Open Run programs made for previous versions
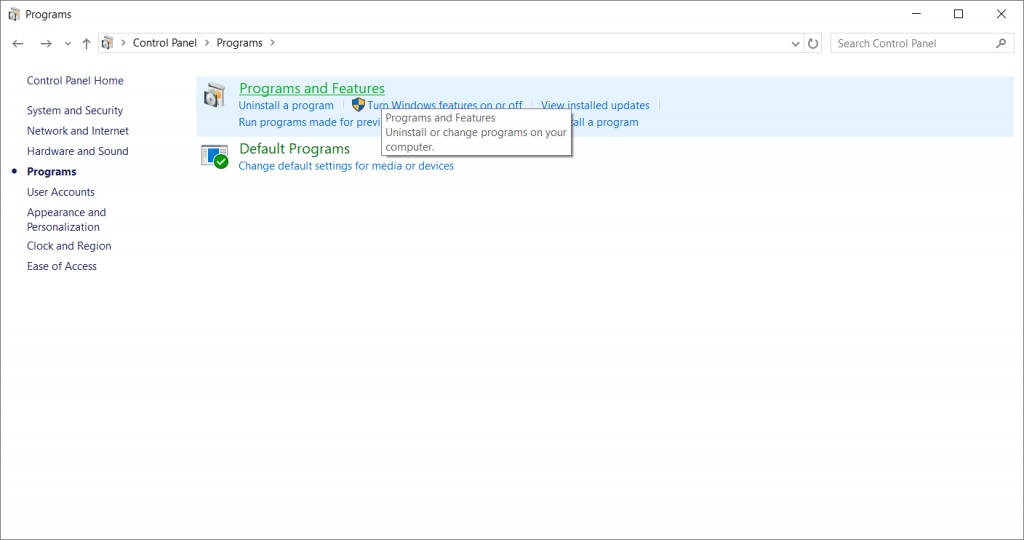The height and width of the screenshot is (540, 1024). point(310,122)
